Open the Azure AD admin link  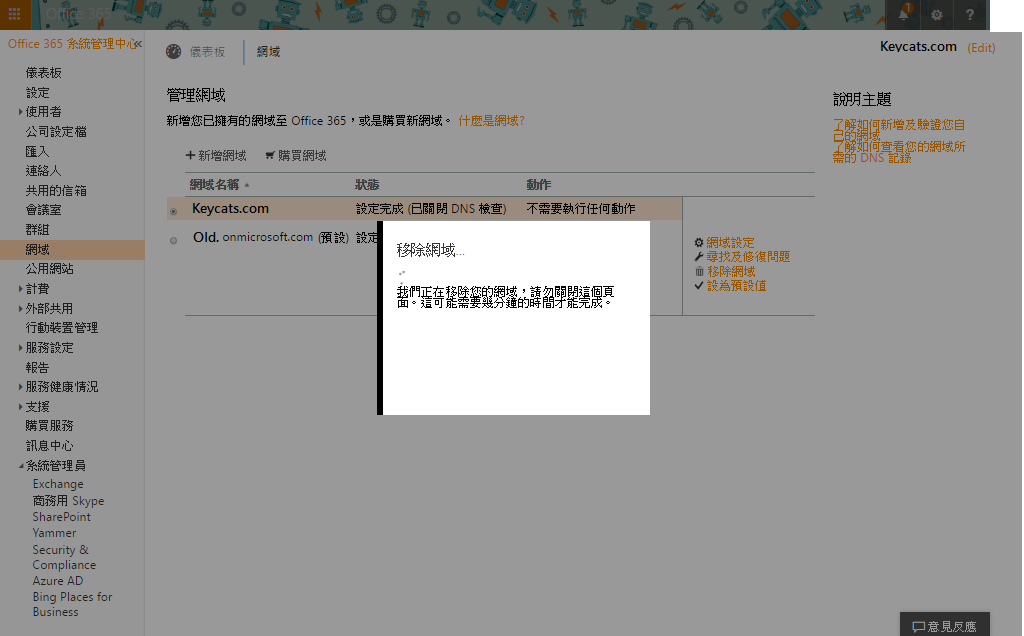[x=58, y=581]
